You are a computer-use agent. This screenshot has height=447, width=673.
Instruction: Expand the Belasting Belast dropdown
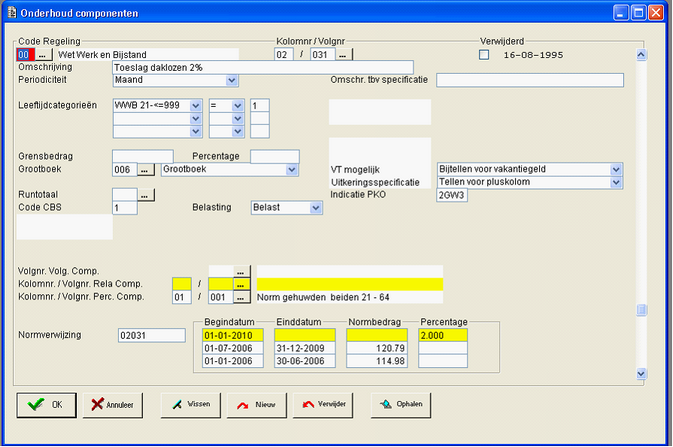coord(316,208)
